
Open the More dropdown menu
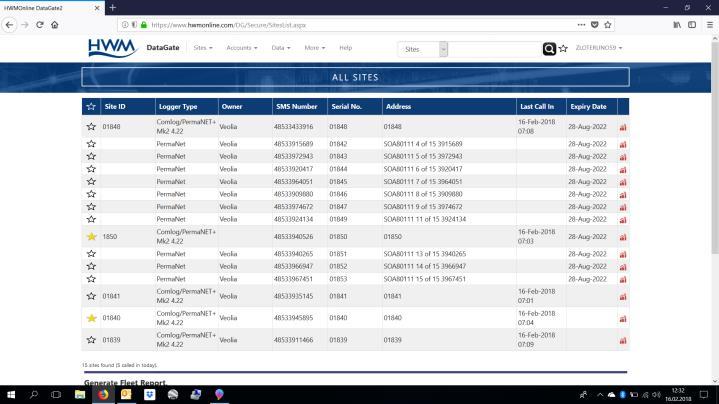point(315,48)
